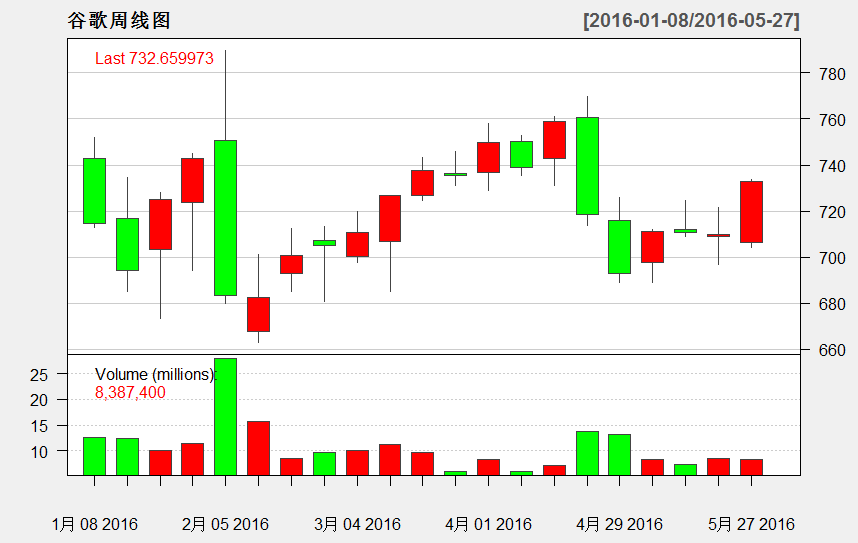Viewport: 858px width, 543px height.
Task: Select the last red volume bar at 5月 27
Action: pos(751,467)
